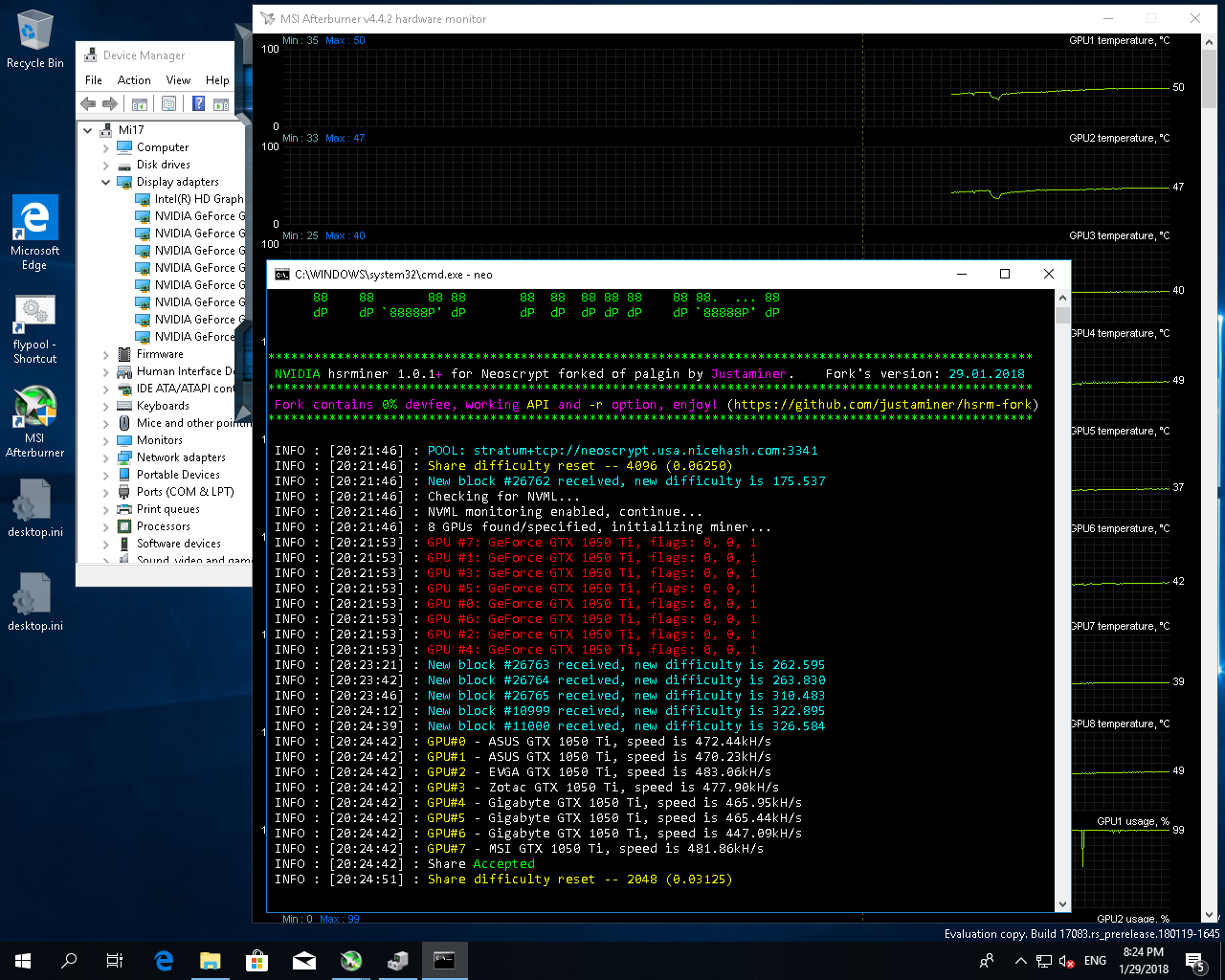Screen dimensions: 1225x980
Task: Switch to the cmd taskbar button
Action: (444, 961)
